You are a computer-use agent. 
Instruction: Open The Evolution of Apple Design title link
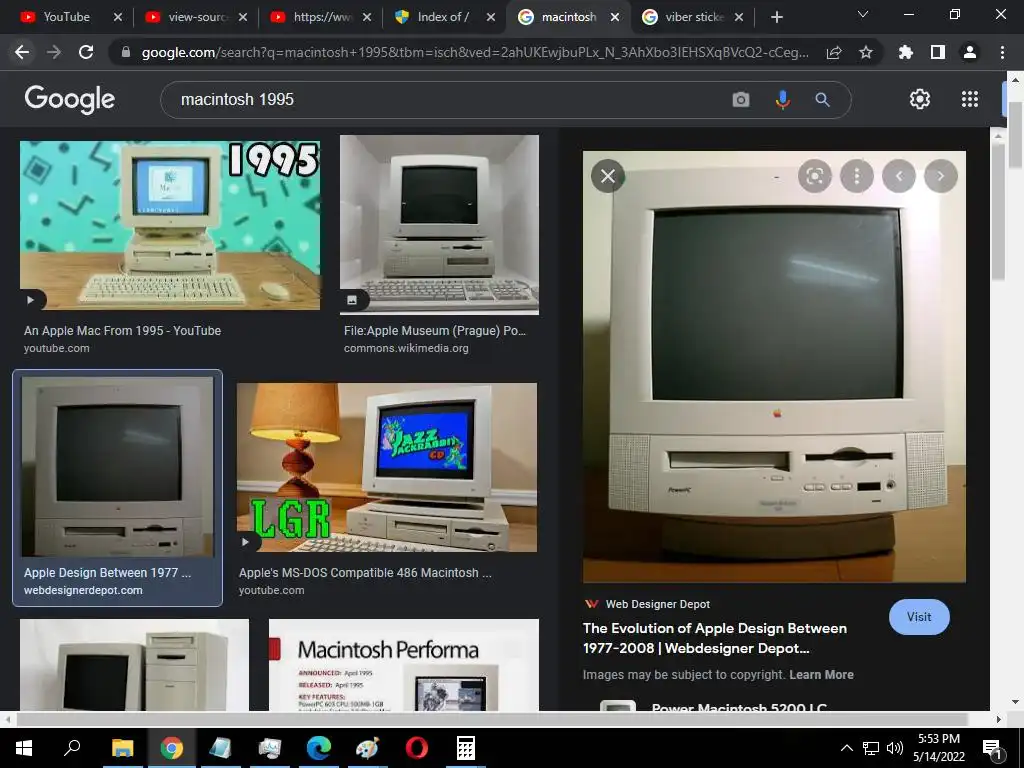(714, 638)
